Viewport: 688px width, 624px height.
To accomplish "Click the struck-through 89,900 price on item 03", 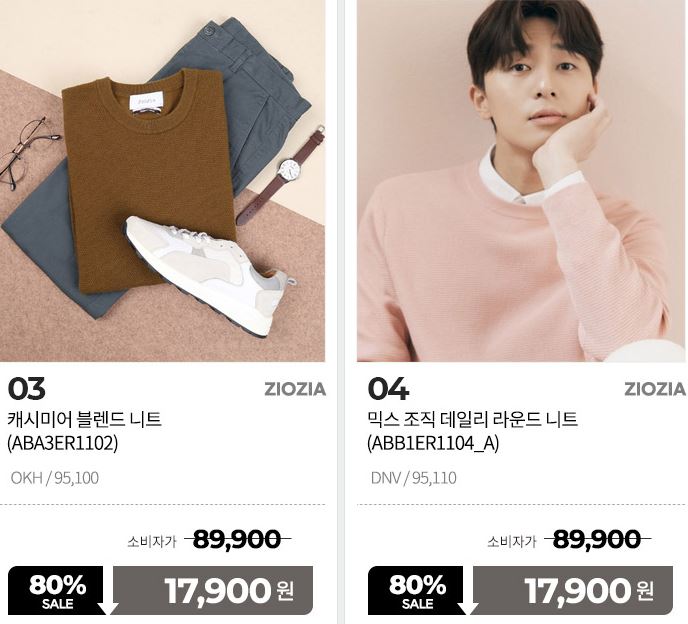I will point(237,539).
